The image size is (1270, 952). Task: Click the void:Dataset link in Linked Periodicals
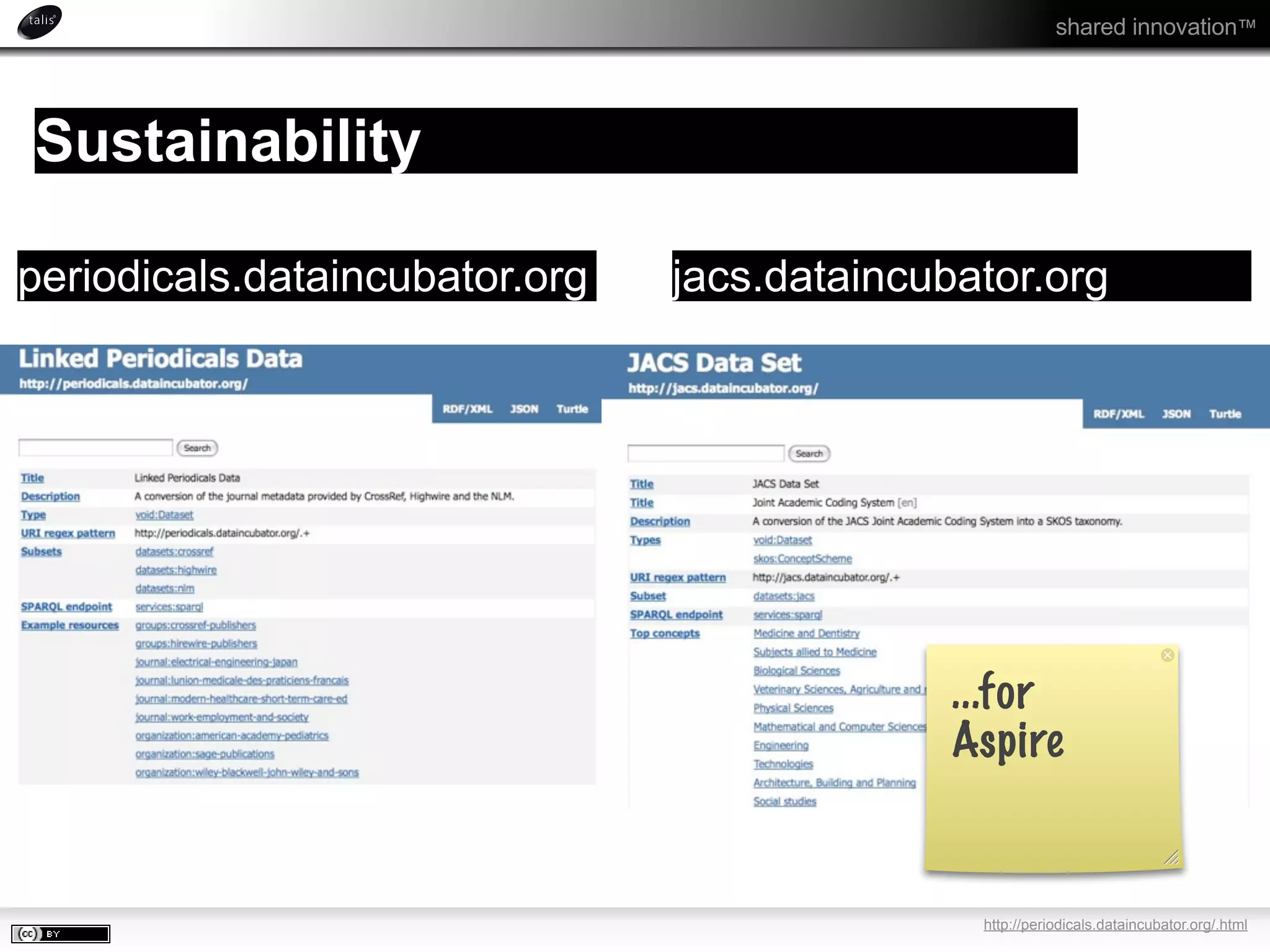click(x=164, y=515)
